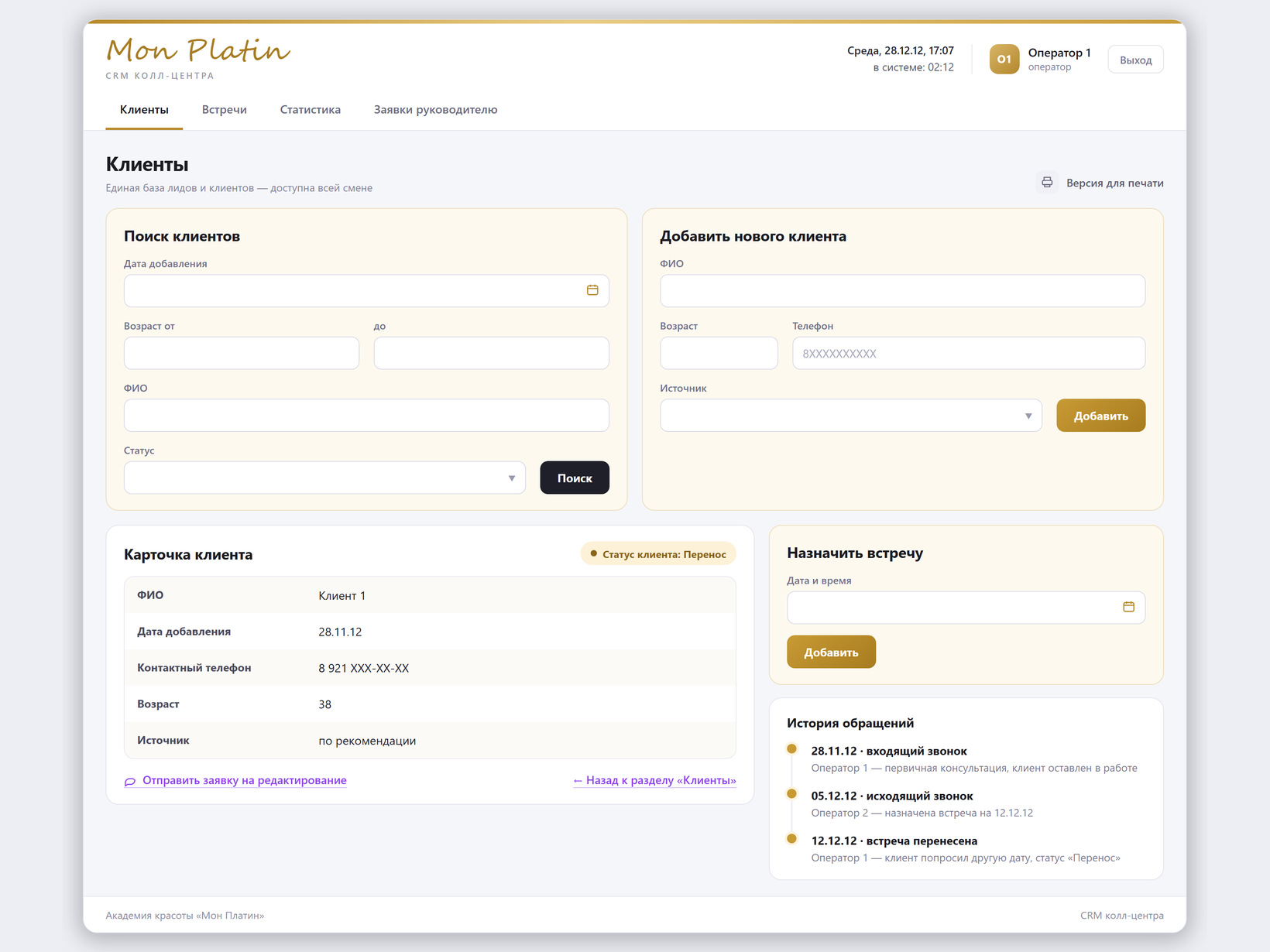Click the Академия красоты «Мон Платин» footer text
The width and height of the screenshot is (1270, 952).
185,916
